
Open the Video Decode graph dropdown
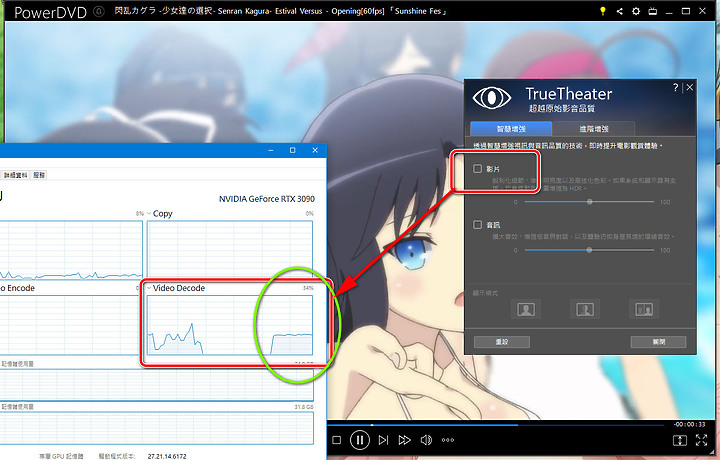[x=149, y=288]
